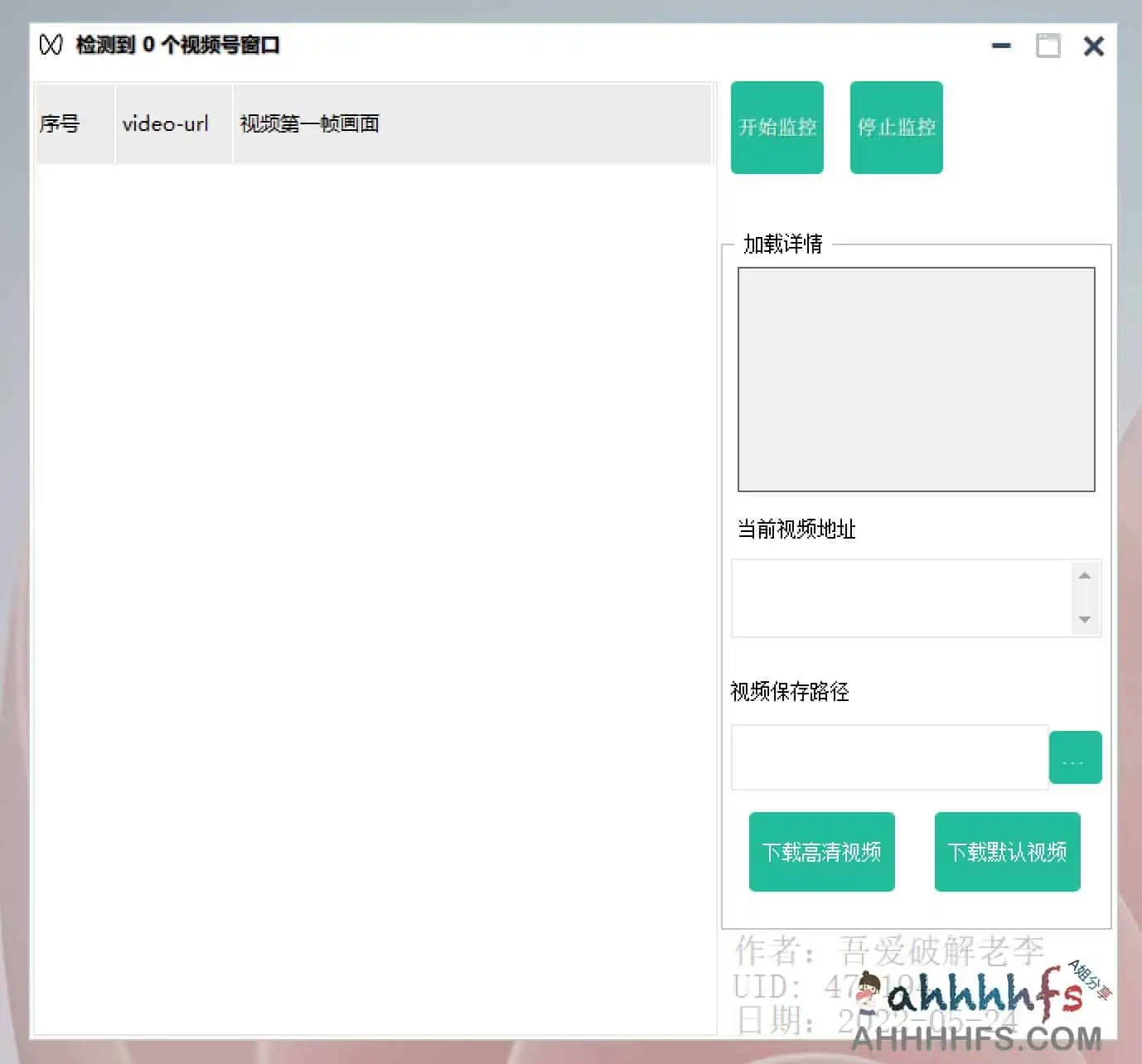Image resolution: width=1142 pixels, height=1064 pixels.
Task: Click the 当前视频地址 input box
Action: pos(903,597)
